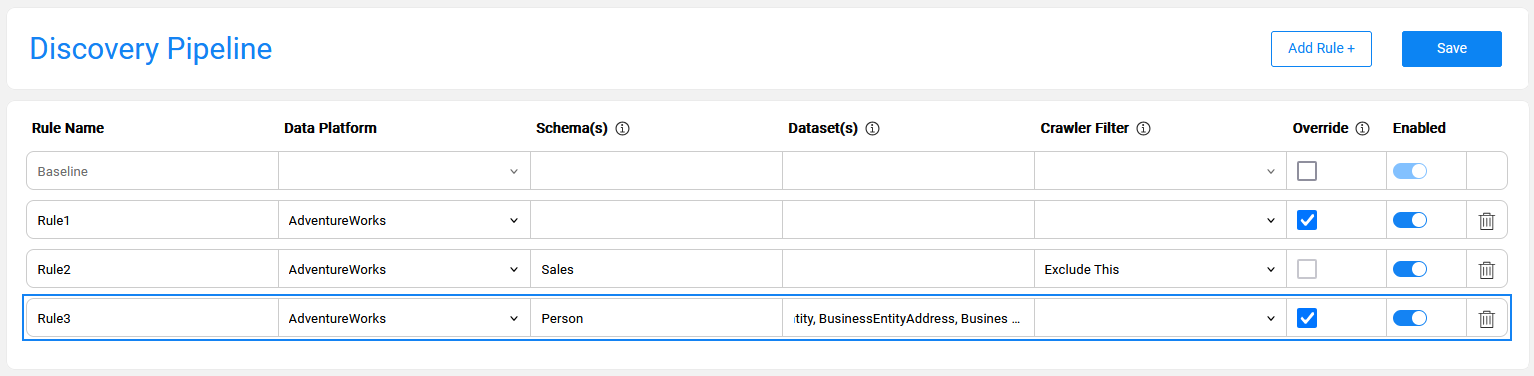Check the Baseline Override checkbox

click(x=1307, y=171)
